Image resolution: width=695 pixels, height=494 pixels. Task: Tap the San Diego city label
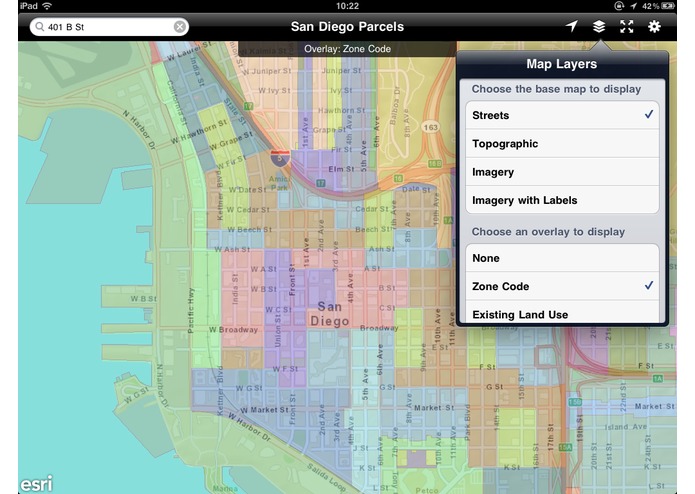[330, 314]
